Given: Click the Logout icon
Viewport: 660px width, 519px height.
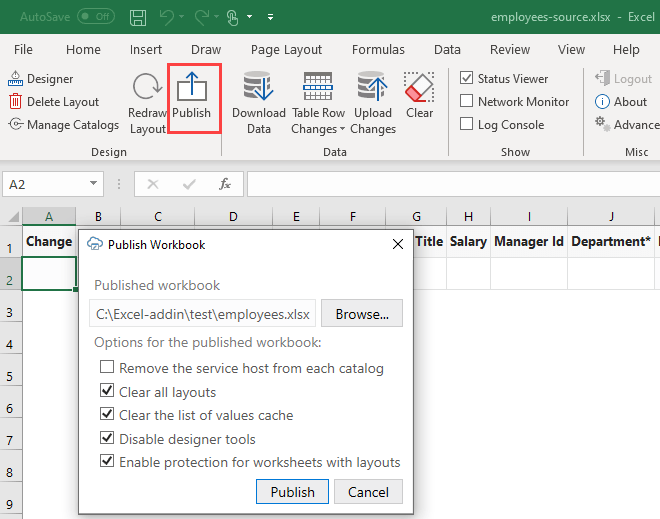Looking at the screenshot, I should click(602, 78).
